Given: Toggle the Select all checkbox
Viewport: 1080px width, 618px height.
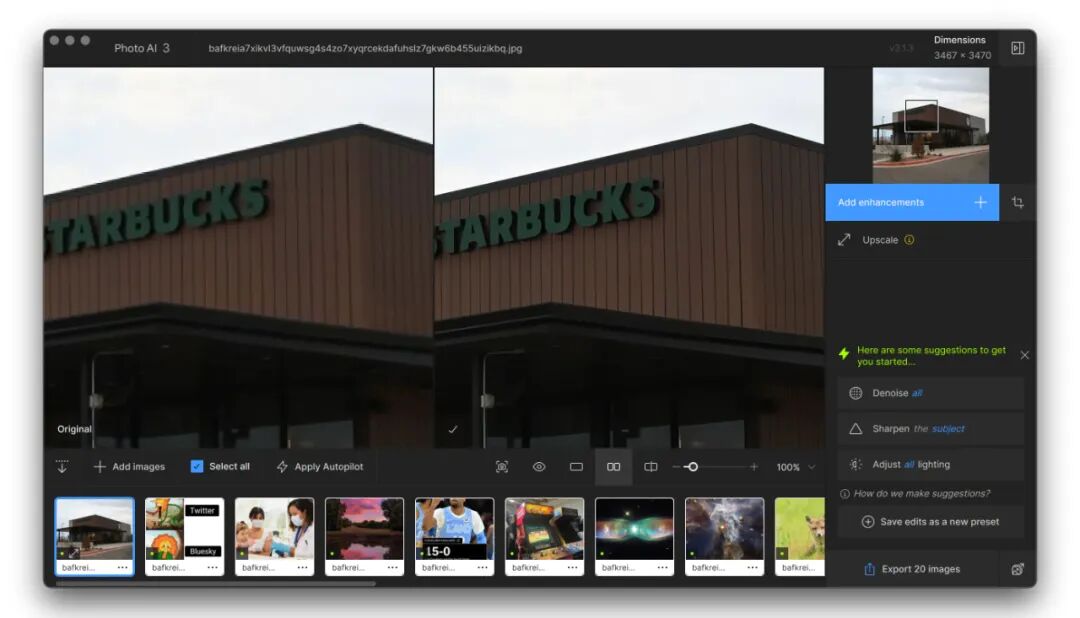Looking at the screenshot, I should (x=197, y=466).
